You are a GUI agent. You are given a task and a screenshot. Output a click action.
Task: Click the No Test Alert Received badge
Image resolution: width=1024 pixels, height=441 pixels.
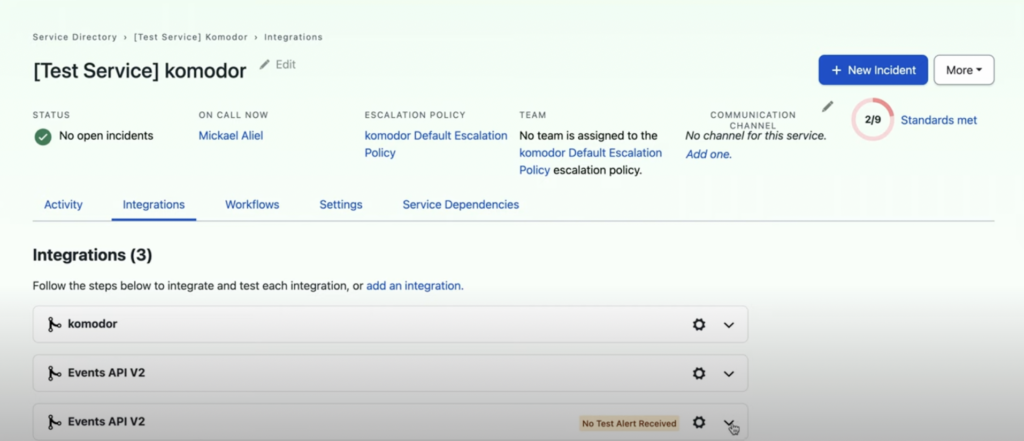pyautogui.click(x=629, y=423)
